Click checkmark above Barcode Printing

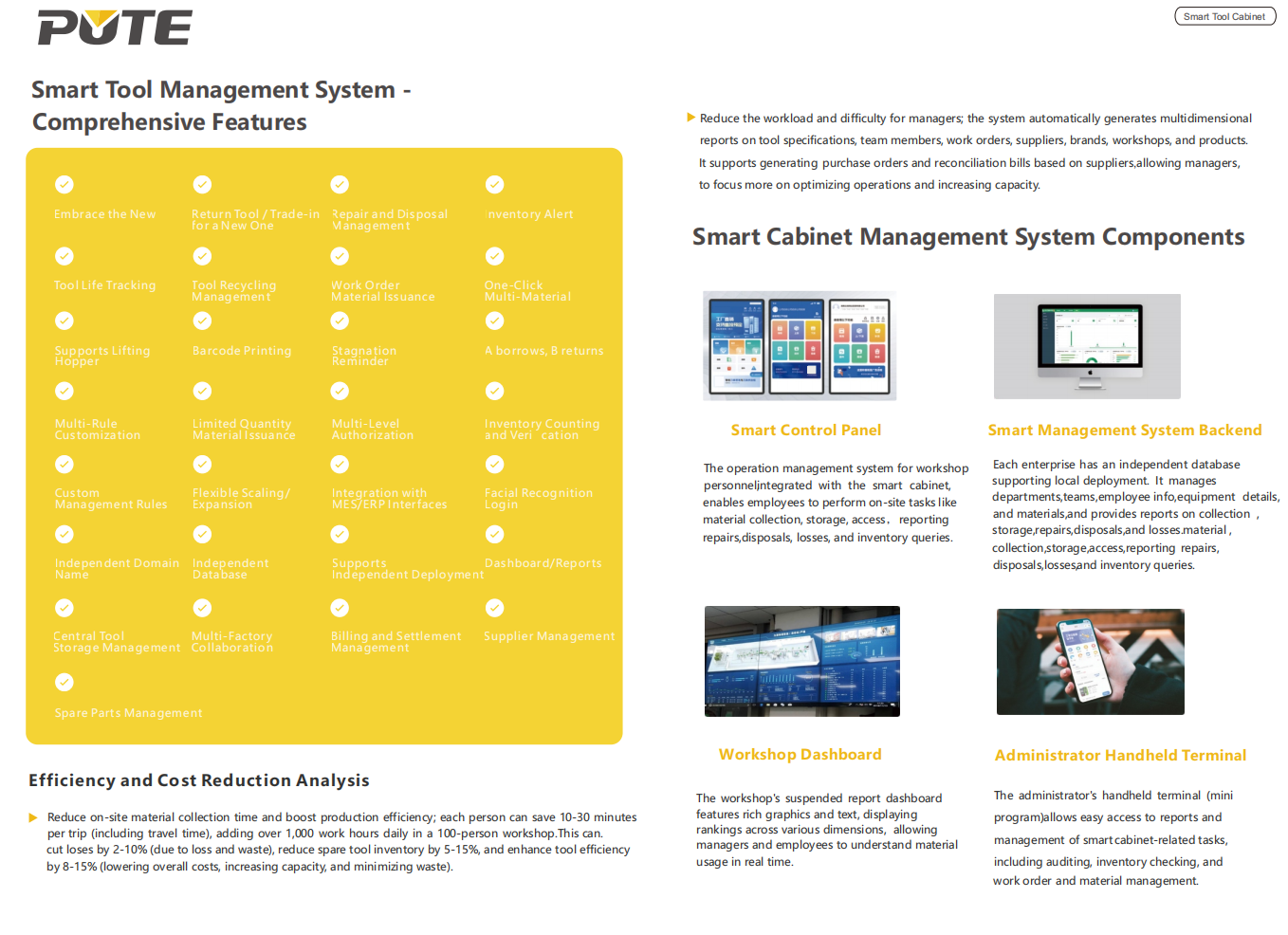point(202,321)
